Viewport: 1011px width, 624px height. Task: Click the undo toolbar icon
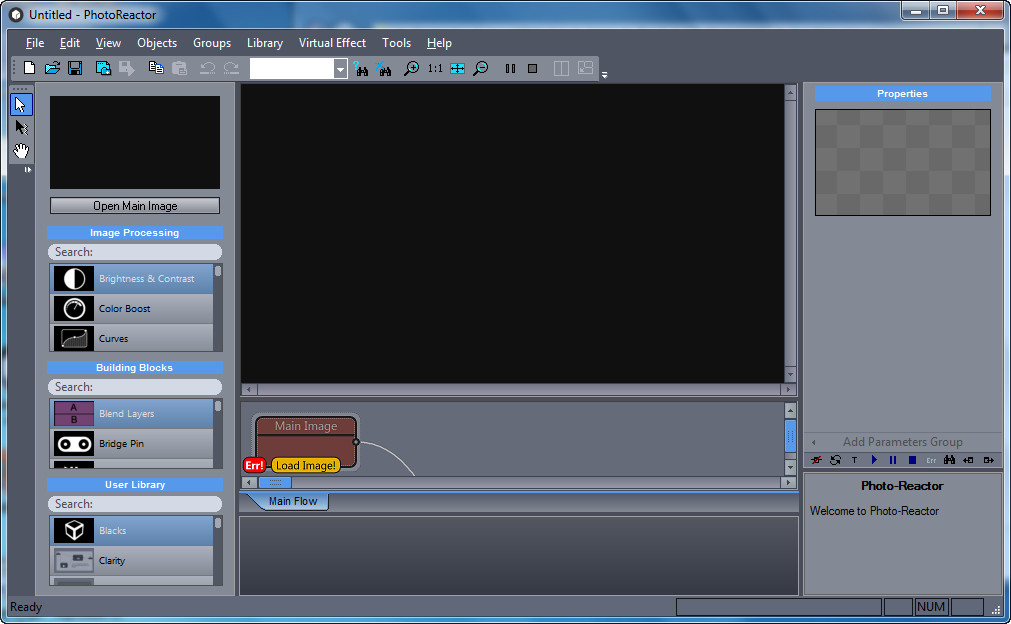tap(208, 68)
